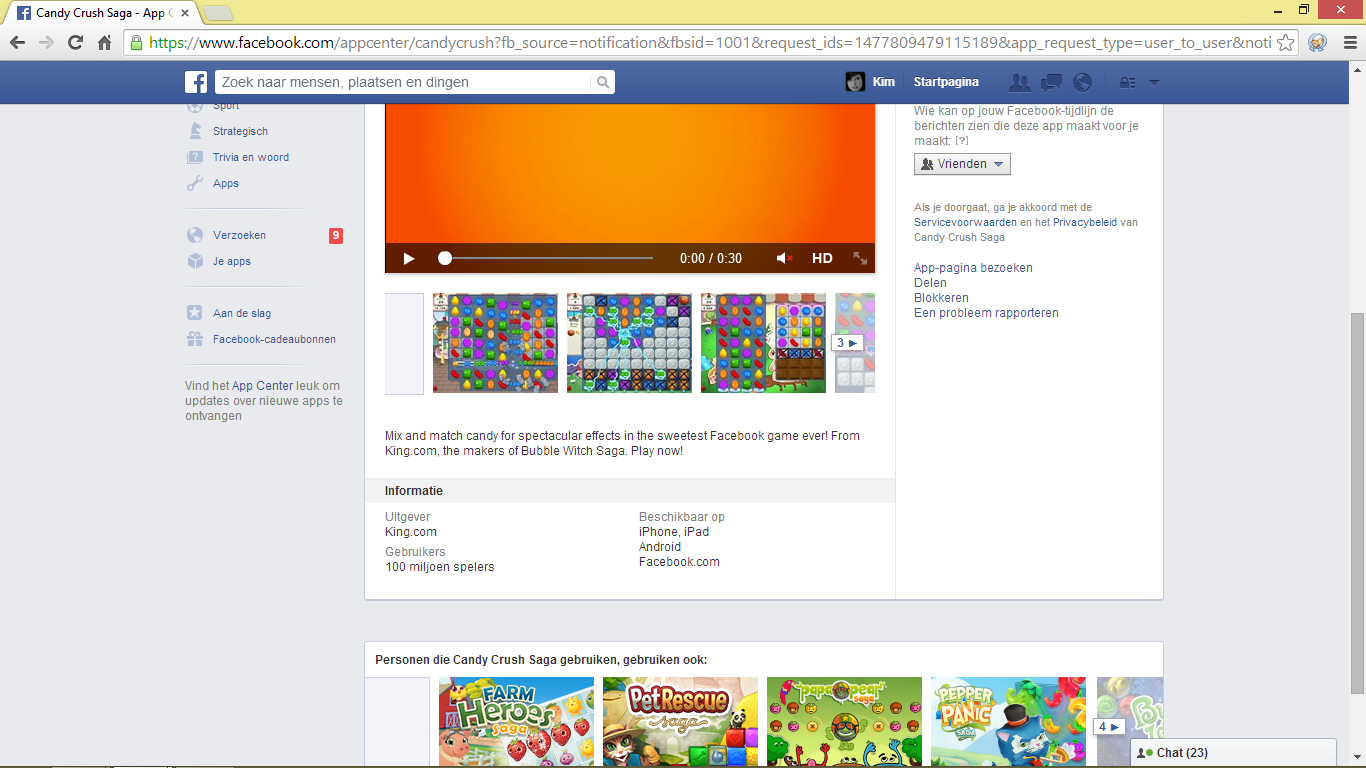
Task: Open Papa Pear Saga app tile
Action: [844, 722]
